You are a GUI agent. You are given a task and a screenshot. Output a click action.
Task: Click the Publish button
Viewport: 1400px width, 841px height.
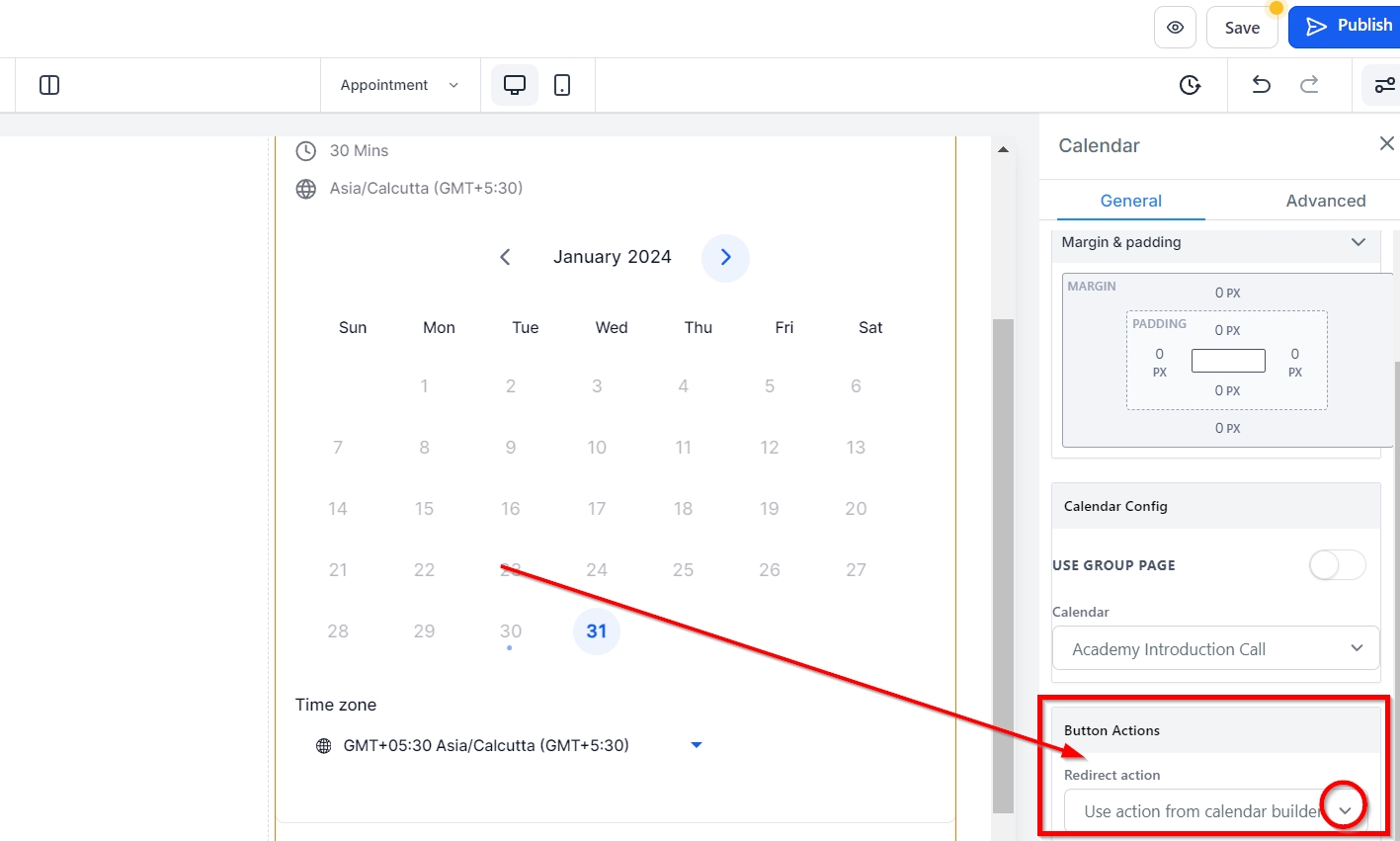1348,26
